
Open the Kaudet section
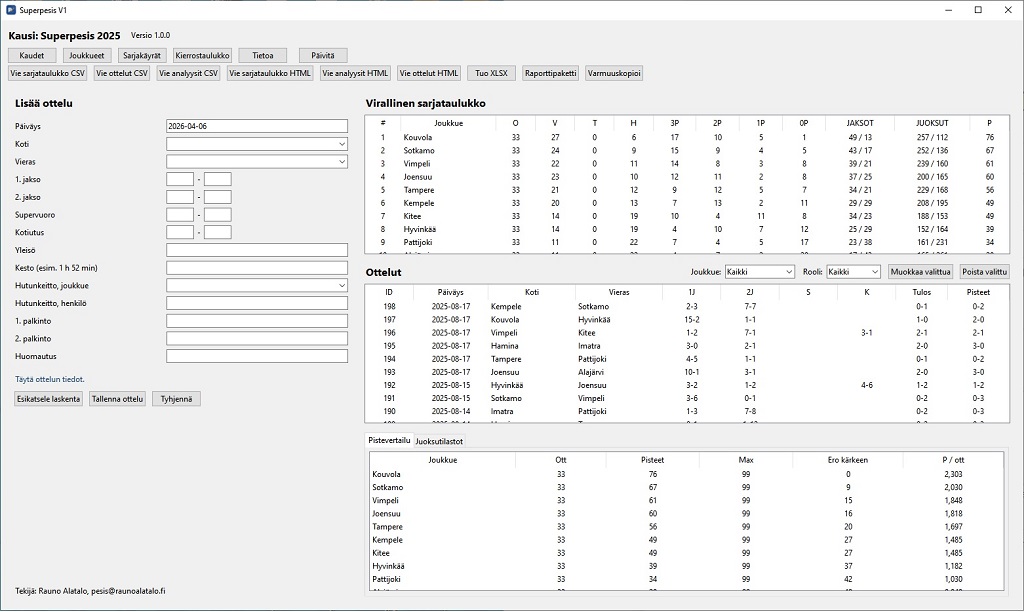(x=32, y=55)
